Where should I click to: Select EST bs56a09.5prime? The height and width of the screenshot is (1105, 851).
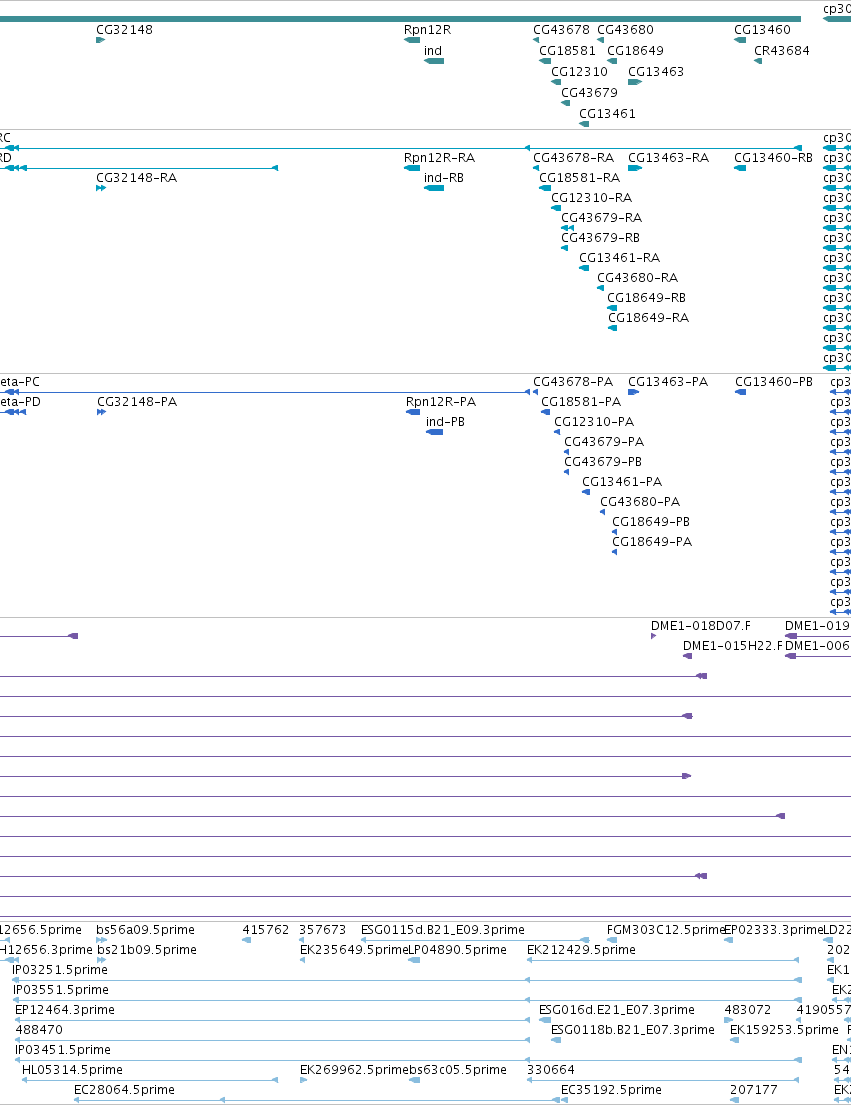(145, 930)
